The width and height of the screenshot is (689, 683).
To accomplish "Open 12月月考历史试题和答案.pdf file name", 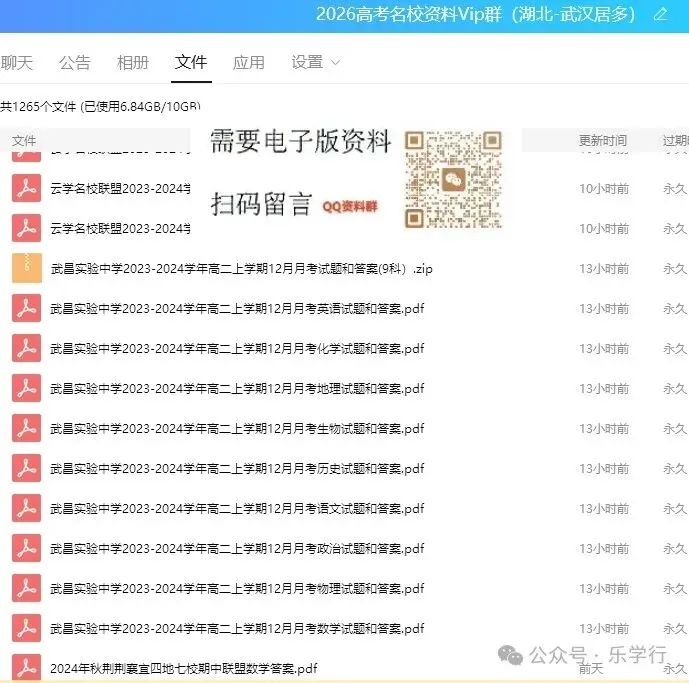I will [x=237, y=469].
